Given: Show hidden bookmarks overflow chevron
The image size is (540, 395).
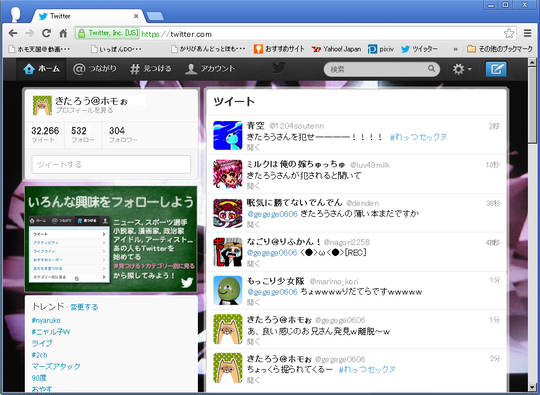Looking at the screenshot, I should [x=455, y=50].
